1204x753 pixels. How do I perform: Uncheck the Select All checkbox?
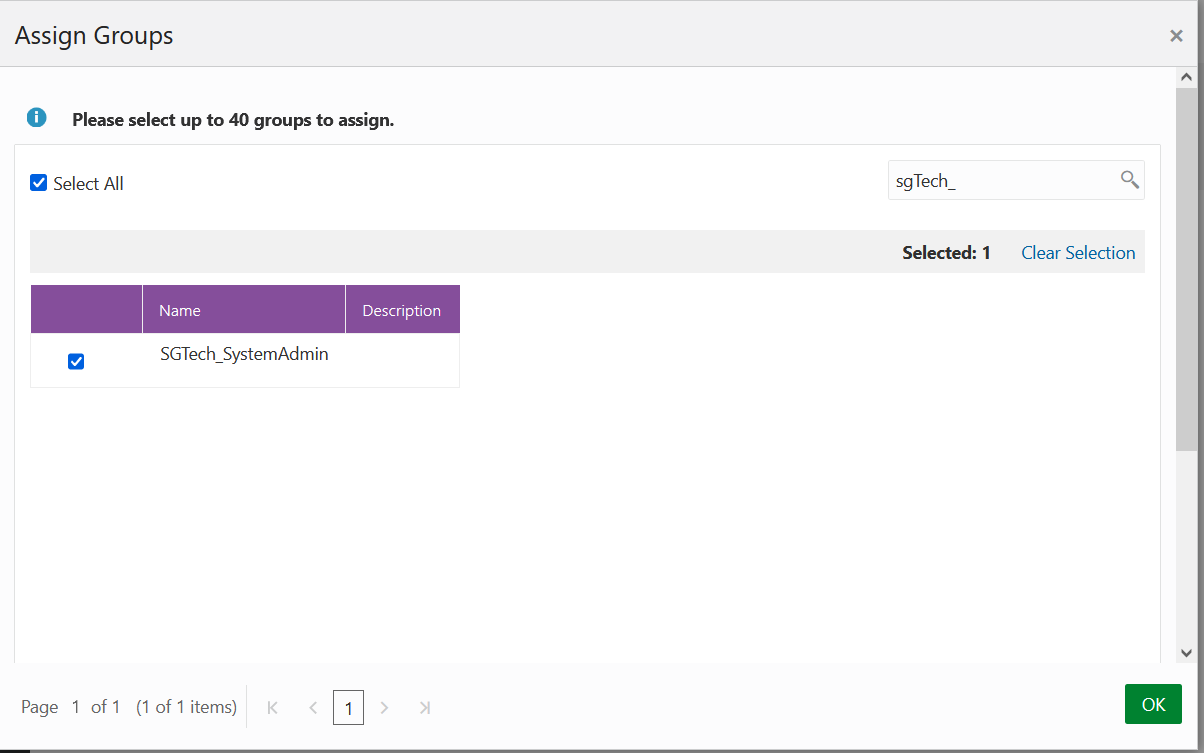[x=39, y=183]
